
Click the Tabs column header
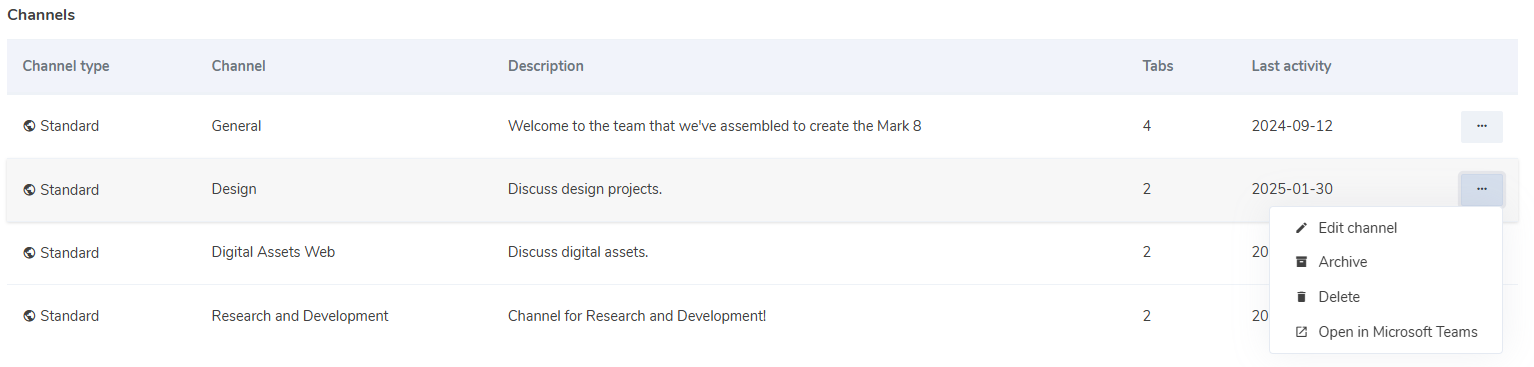[x=1158, y=66]
